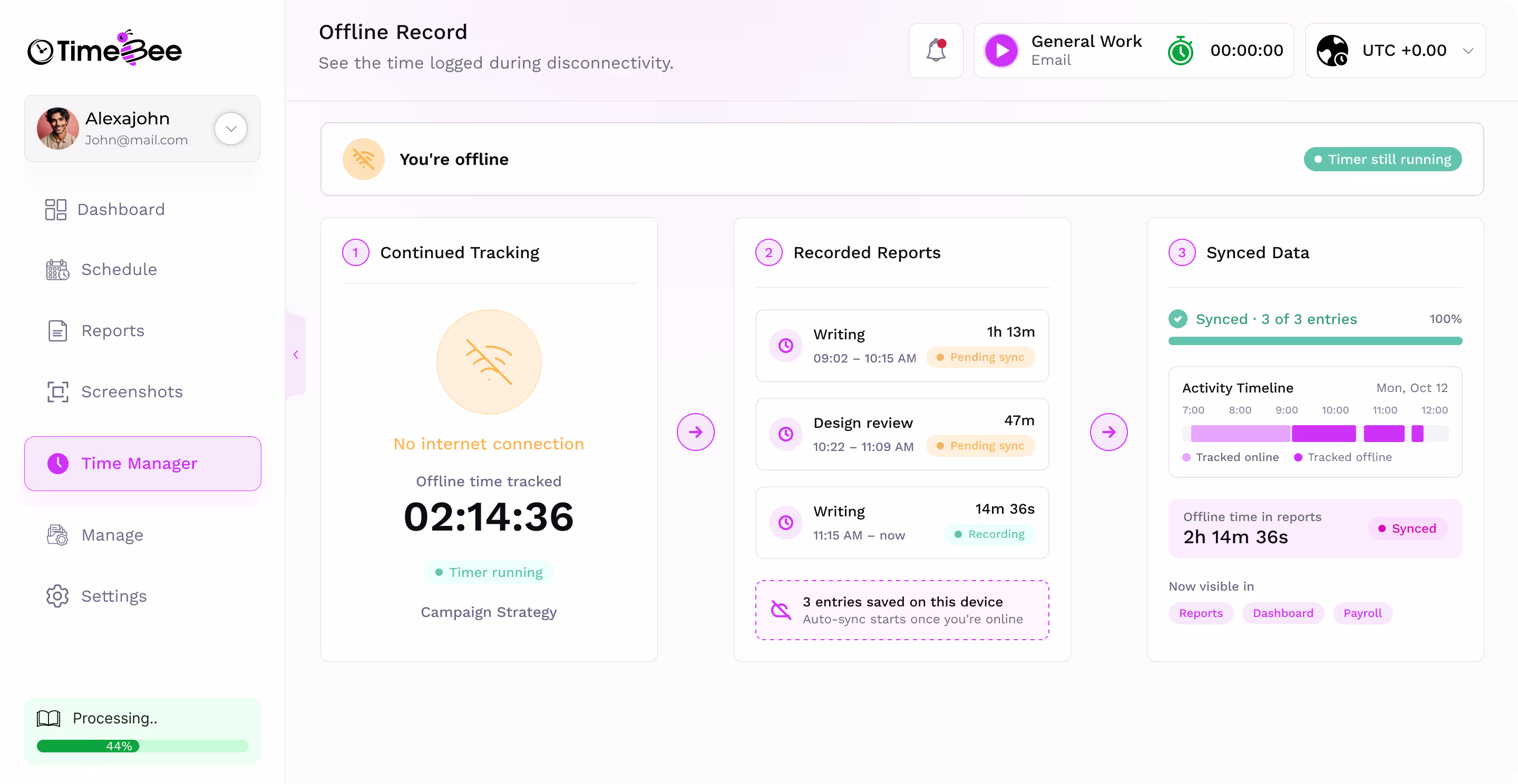Click the Reports document icon

click(58, 331)
